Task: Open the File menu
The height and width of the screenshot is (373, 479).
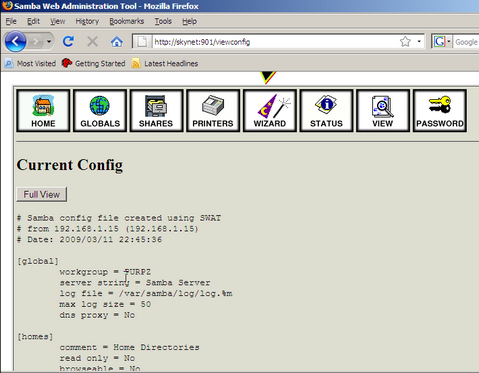Action: click(x=11, y=21)
